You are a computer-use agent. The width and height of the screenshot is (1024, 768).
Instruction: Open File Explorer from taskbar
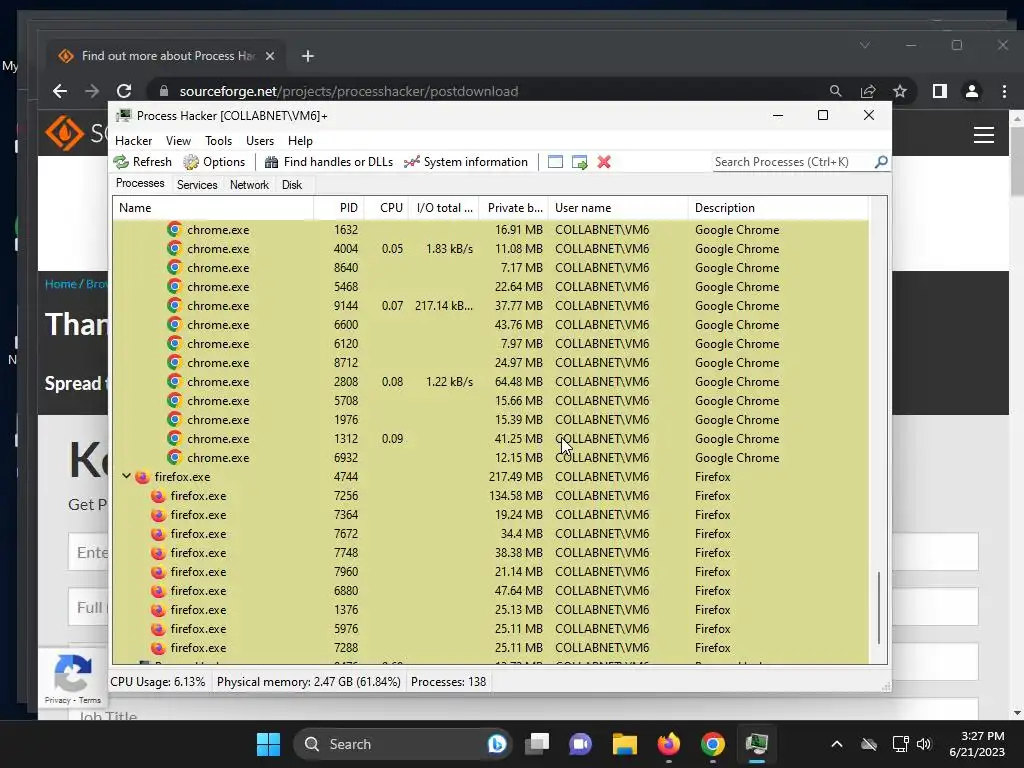coord(625,744)
